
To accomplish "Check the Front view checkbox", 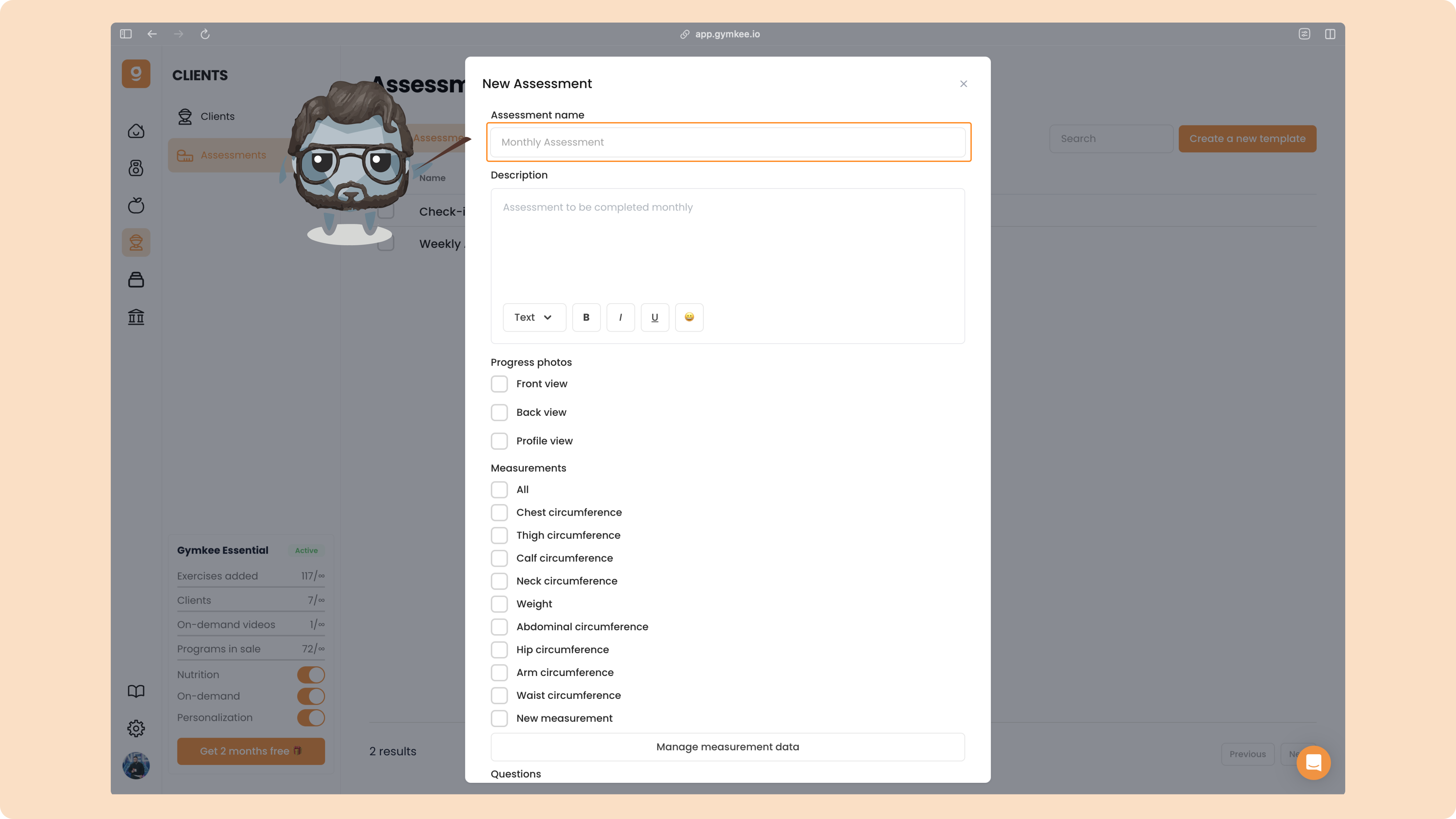I will pyautogui.click(x=499, y=384).
